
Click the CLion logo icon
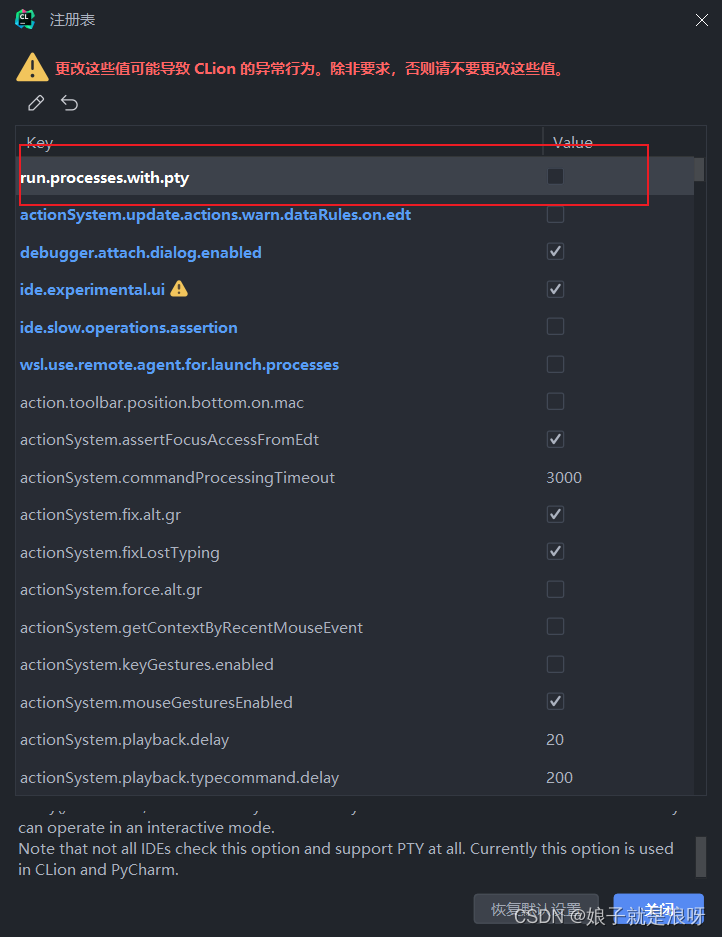(25, 20)
